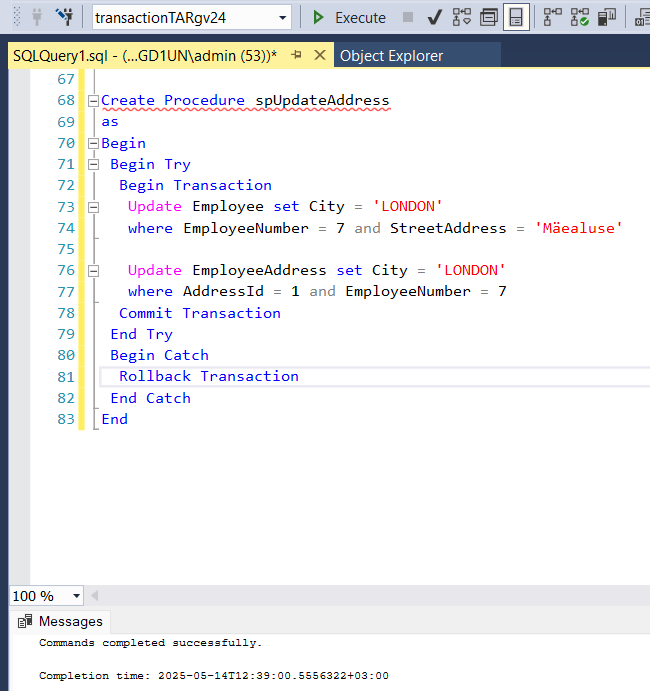Viewport: 650px width, 691px height.
Task: Click the Completion time message line
Action: (x=214, y=676)
